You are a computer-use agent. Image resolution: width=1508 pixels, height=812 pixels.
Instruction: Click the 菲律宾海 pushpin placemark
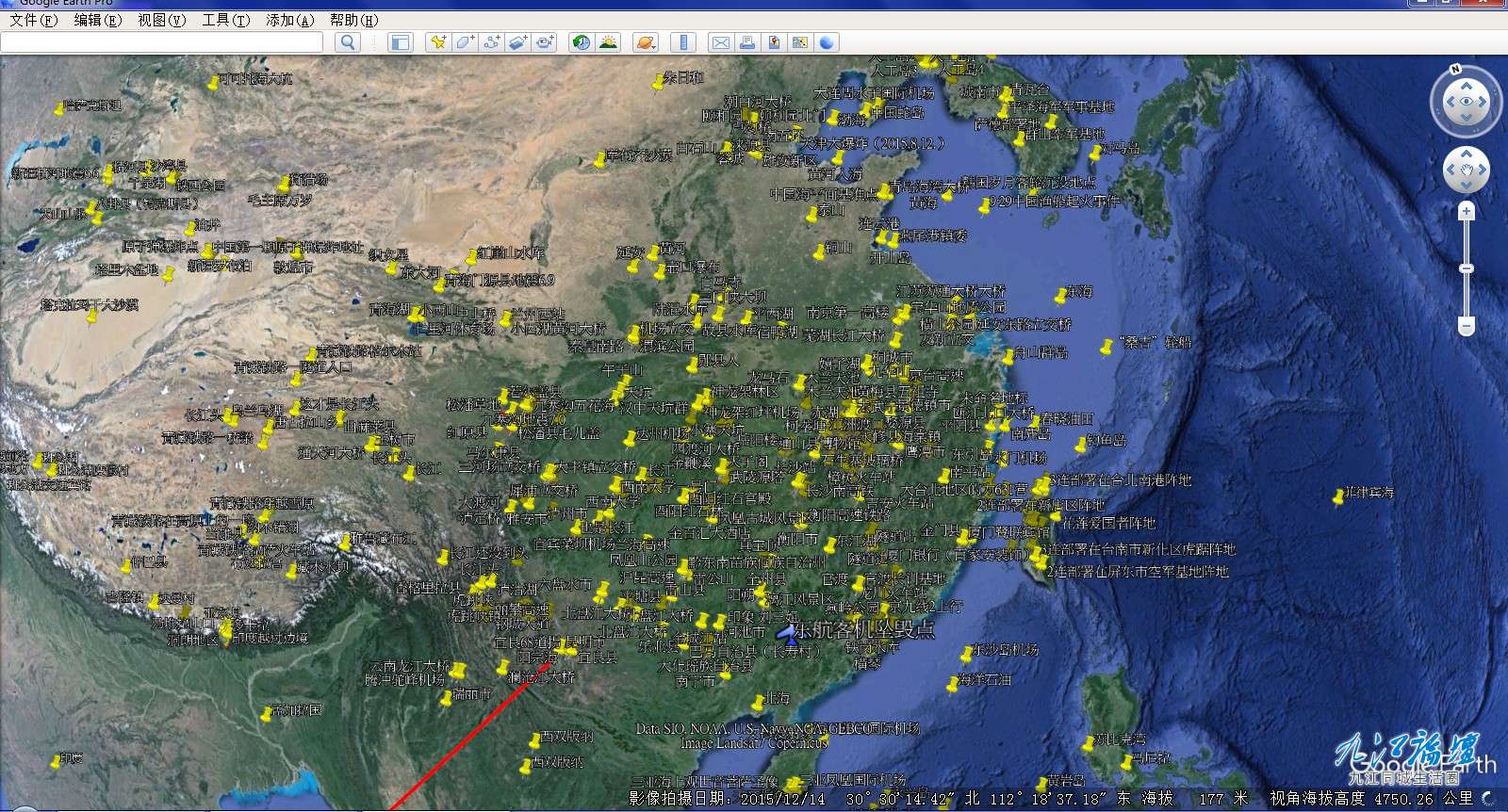1337,497
